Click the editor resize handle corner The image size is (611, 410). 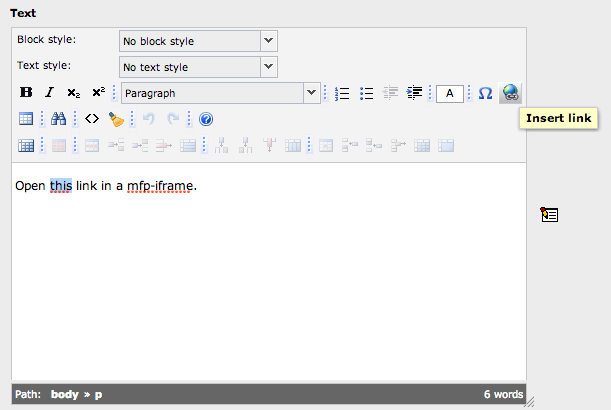point(529,402)
